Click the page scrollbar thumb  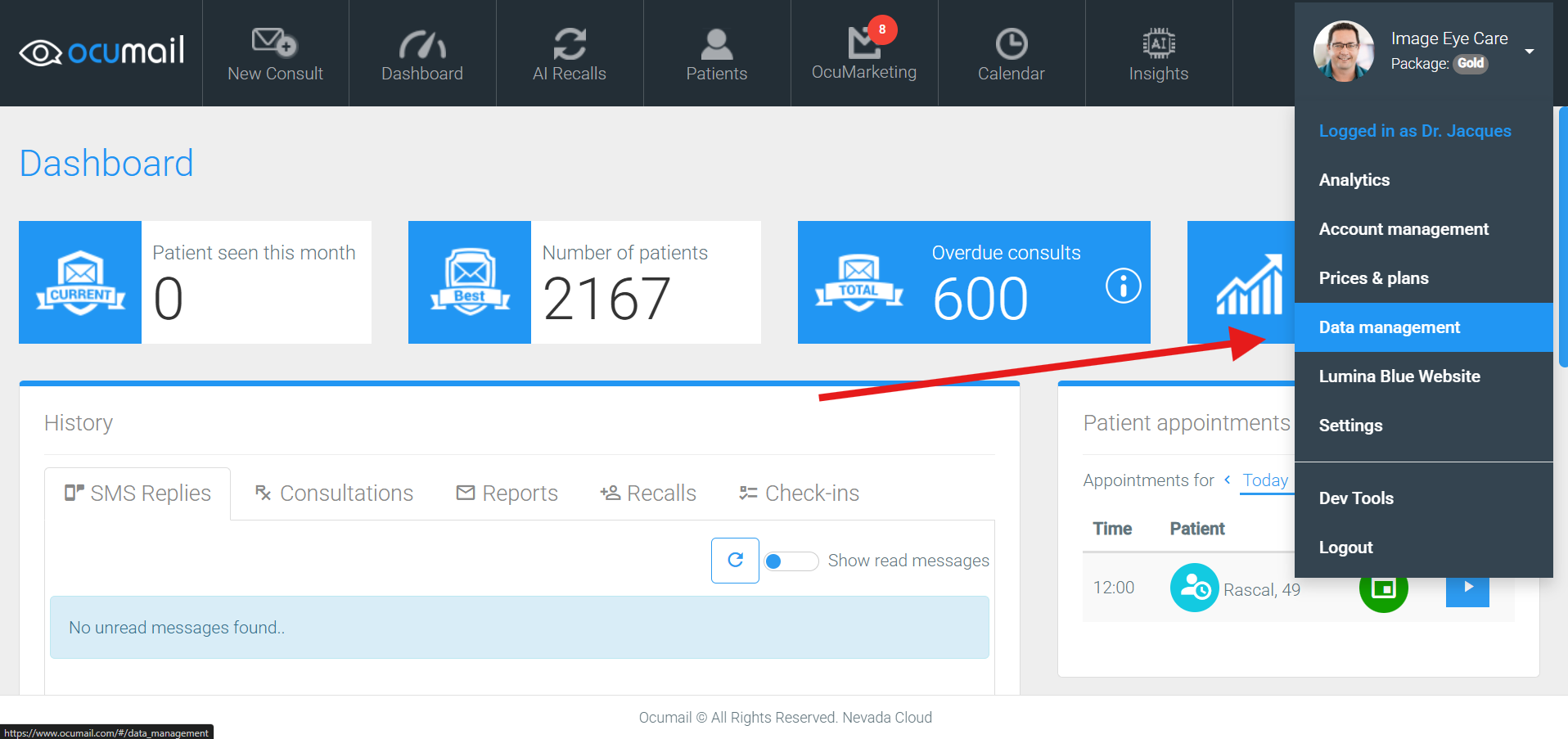click(1564, 237)
